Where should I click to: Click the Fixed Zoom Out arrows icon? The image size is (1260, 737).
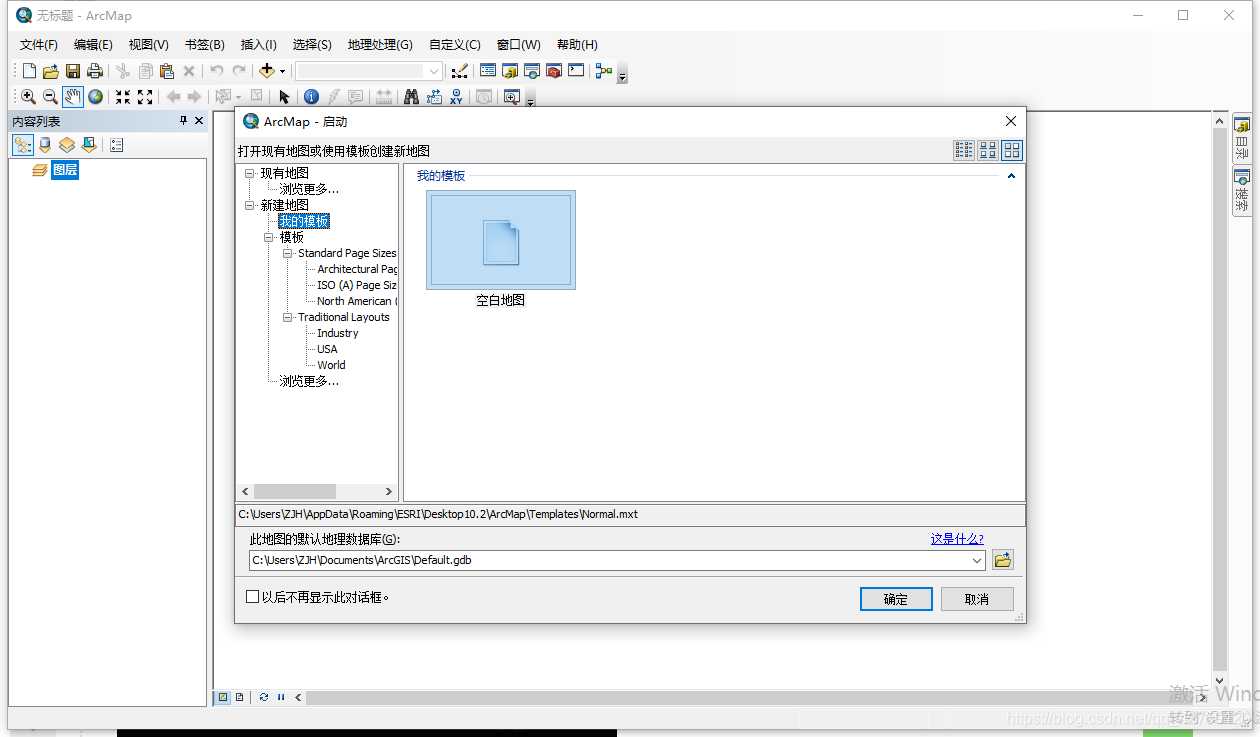click(145, 97)
